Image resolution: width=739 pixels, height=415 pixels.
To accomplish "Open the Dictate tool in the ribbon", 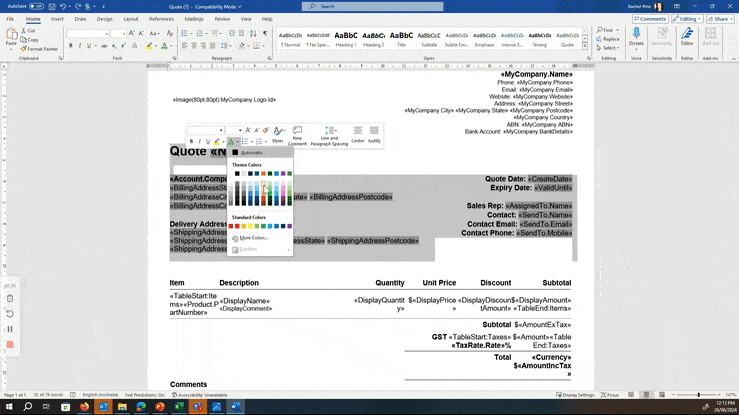I will pyautogui.click(x=637, y=38).
